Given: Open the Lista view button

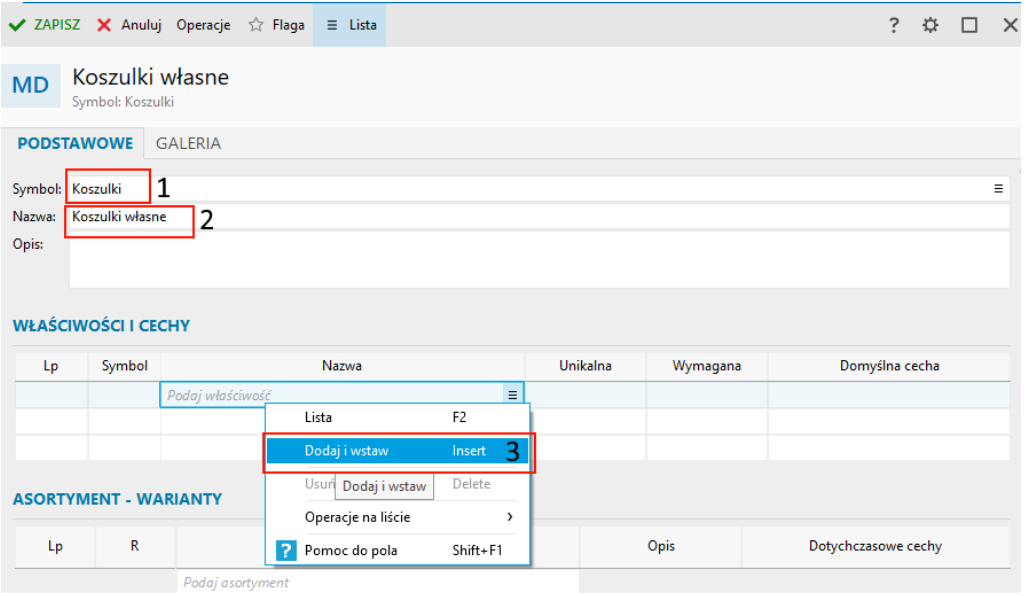Looking at the screenshot, I should [x=349, y=25].
